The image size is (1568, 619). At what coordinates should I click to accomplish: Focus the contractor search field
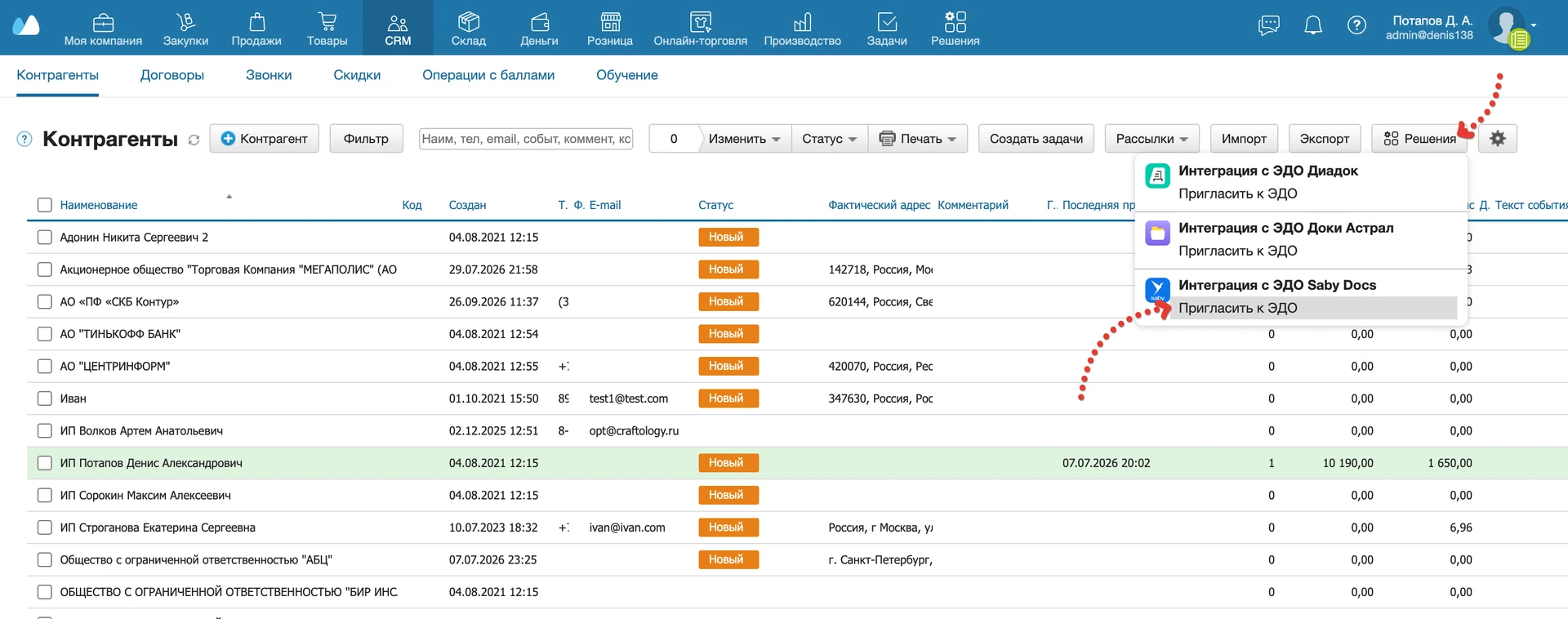click(x=526, y=139)
